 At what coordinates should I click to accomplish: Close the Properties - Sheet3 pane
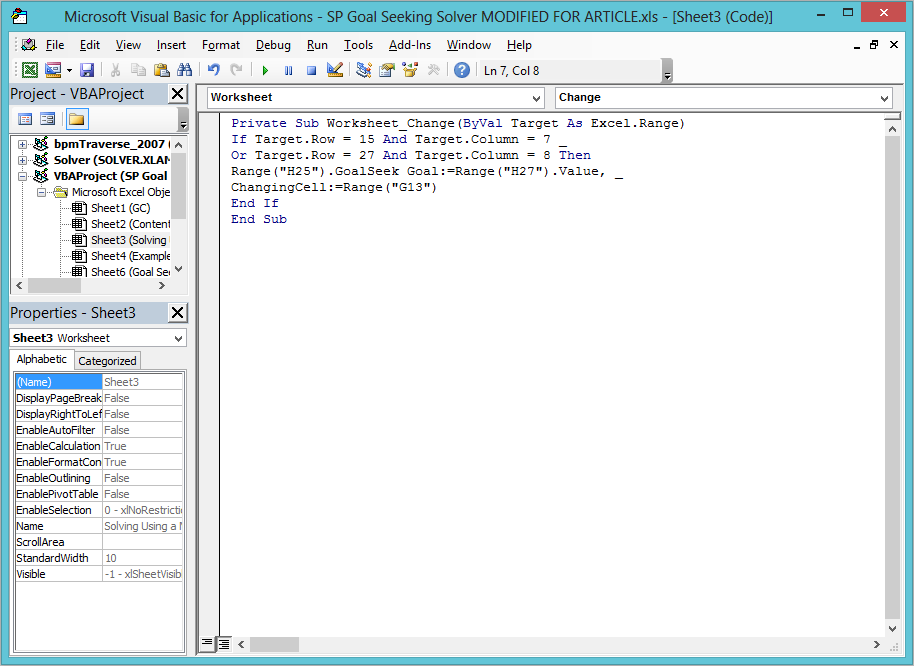178,313
